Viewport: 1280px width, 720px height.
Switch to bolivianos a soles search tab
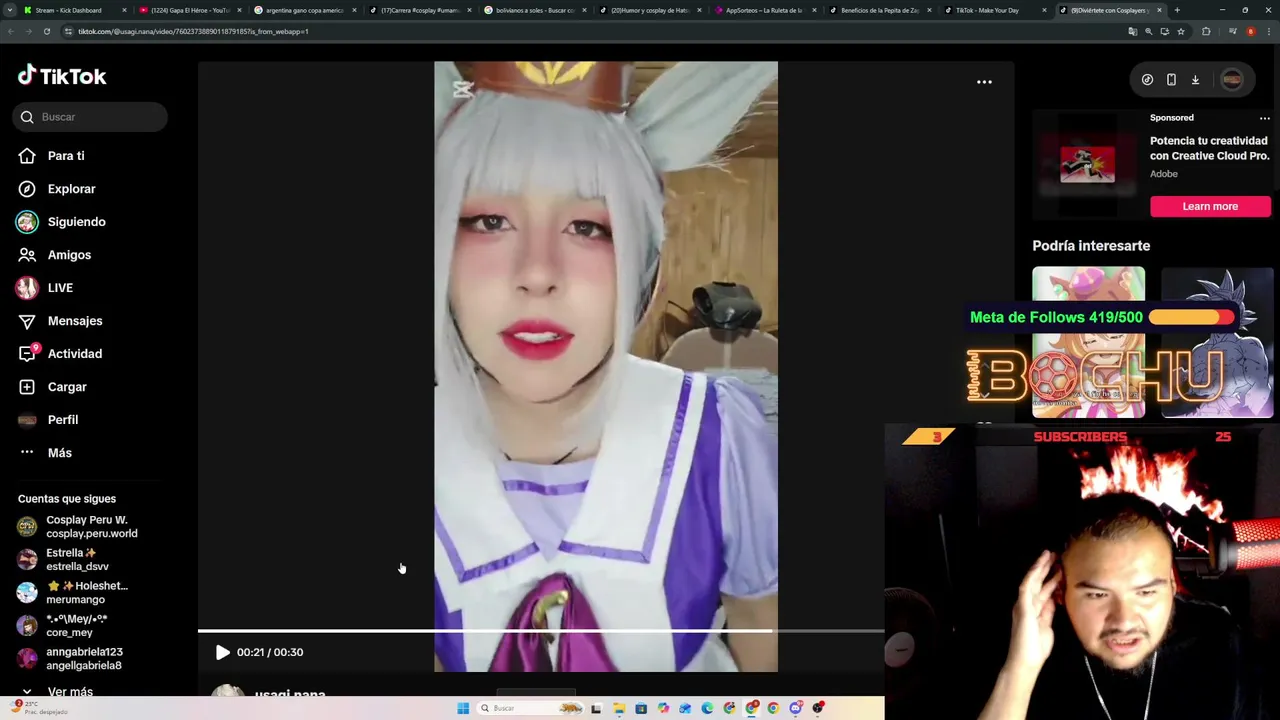point(534,10)
